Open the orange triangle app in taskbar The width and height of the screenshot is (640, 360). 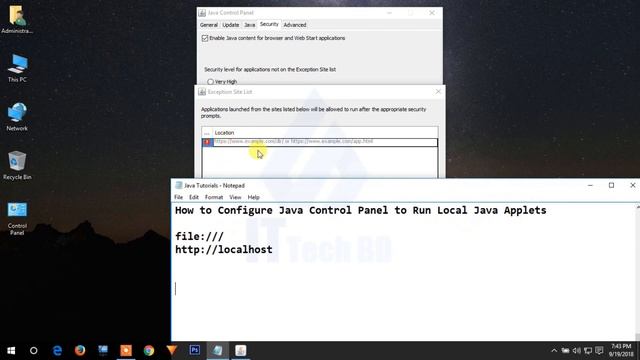172,351
